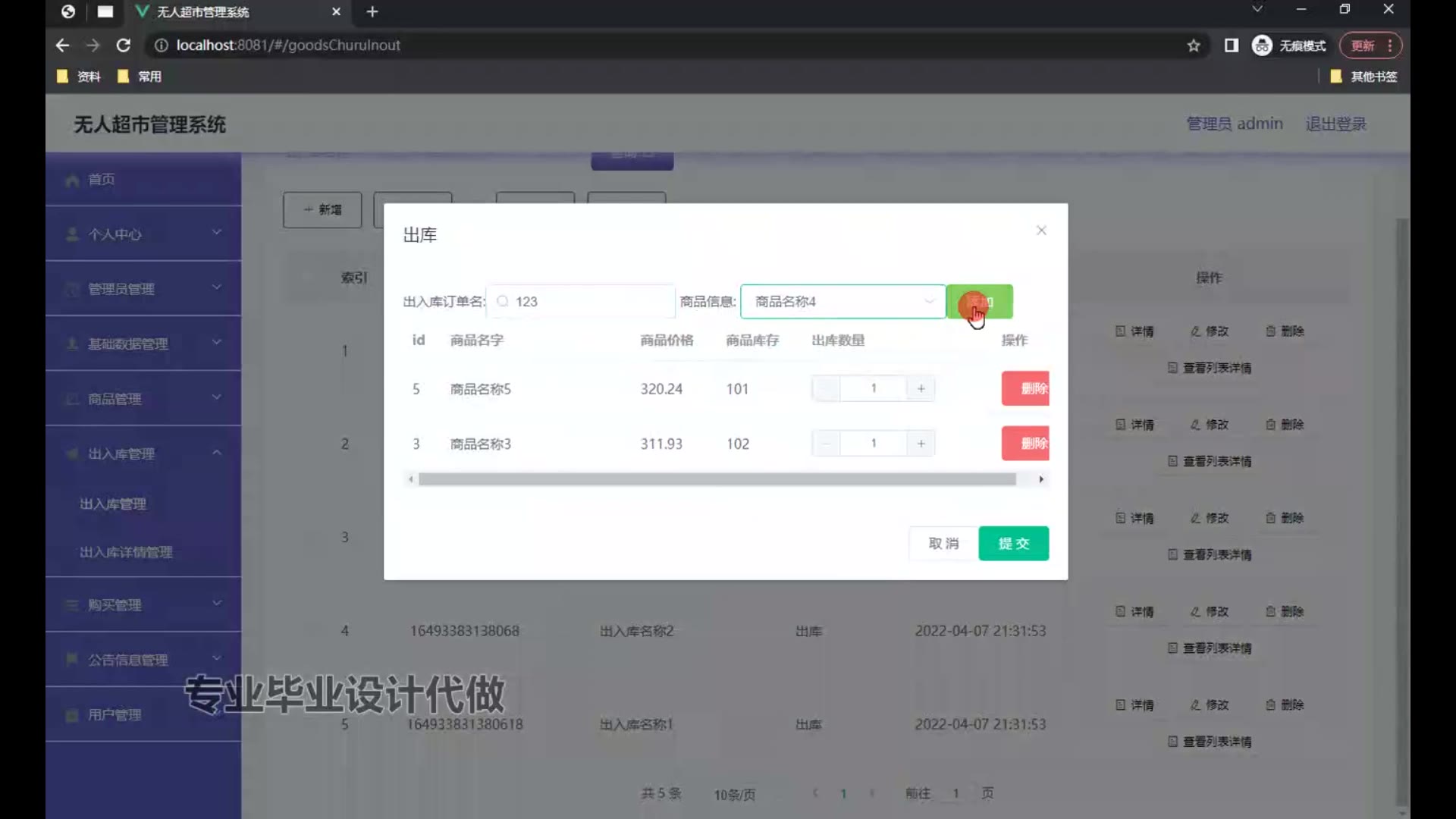
Task: Close the 出库 dialog with X icon
Action: click(1041, 231)
